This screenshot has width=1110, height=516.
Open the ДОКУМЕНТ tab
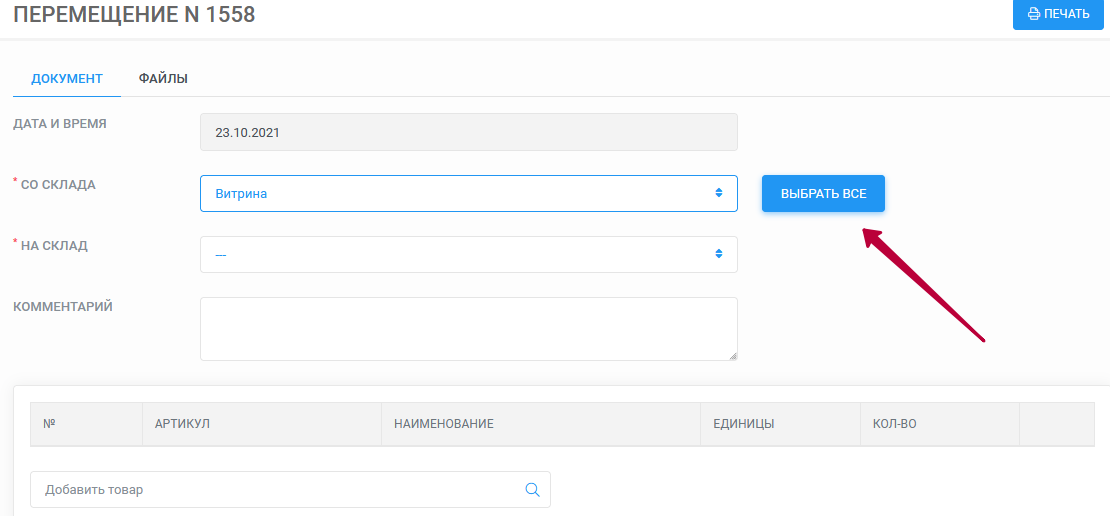pos(67,79)
